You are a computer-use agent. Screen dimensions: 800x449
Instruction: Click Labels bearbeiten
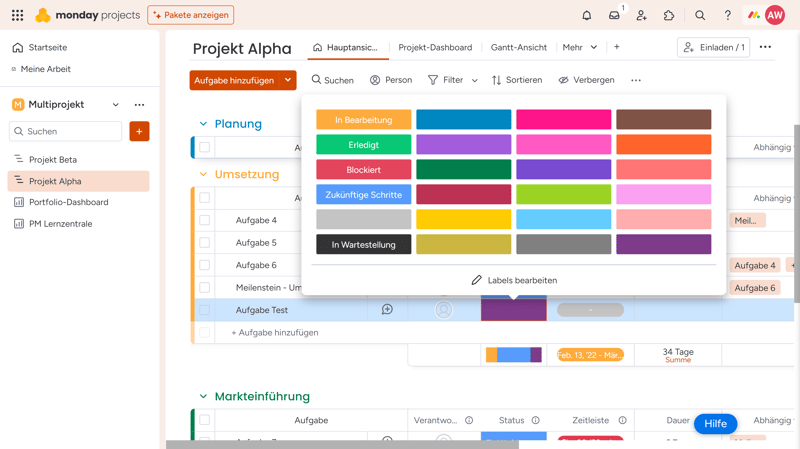coord(514,280)
